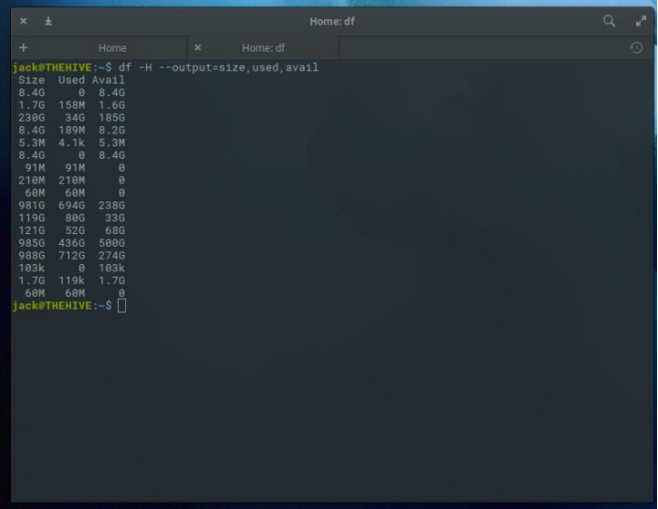The image size is (658, 509).
Task: Click the '988G' size value
Action: (x=31, y=256)
